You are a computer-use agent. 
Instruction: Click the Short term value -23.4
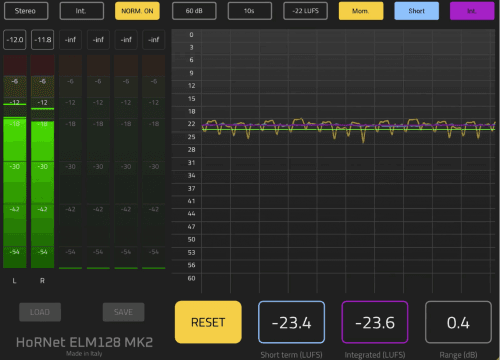click(x=291, y=322)
